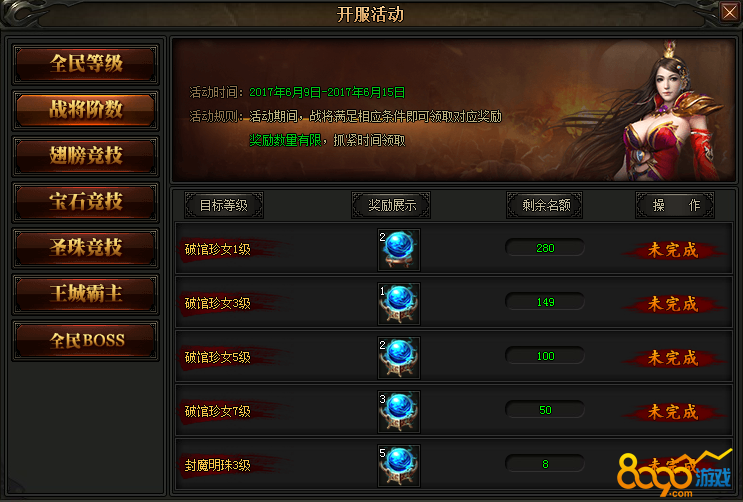Open the 翅膀竞技 activity tab
The width and height of the screenshot is (743, 502).
[x=86, y=156]
